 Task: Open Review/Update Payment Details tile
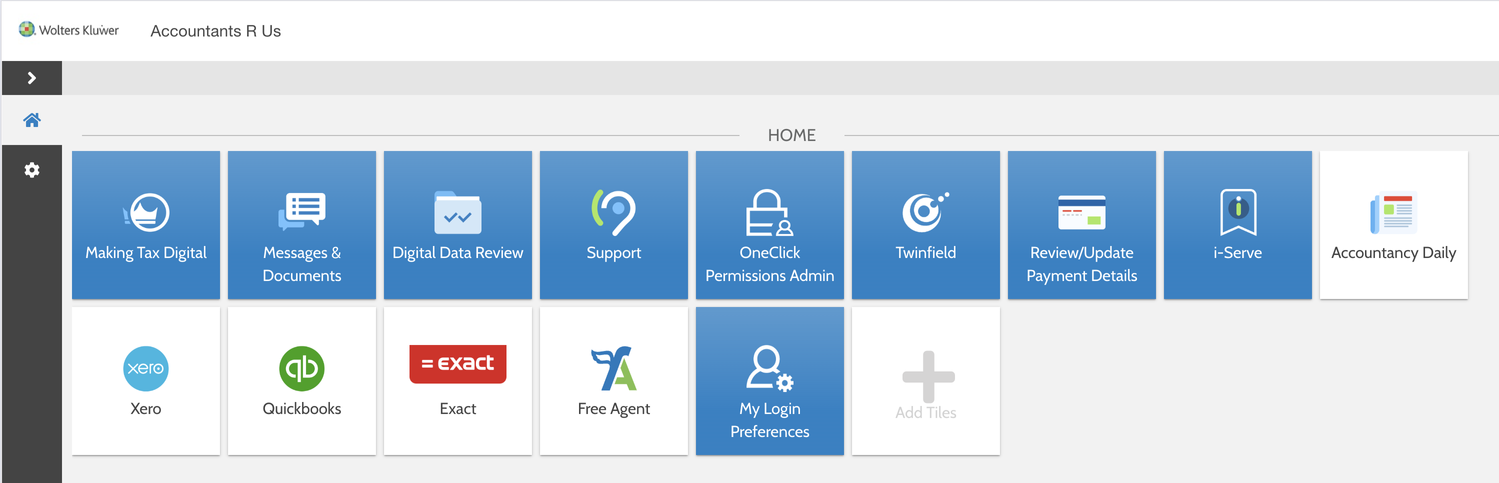click(x=1082, y=225)
